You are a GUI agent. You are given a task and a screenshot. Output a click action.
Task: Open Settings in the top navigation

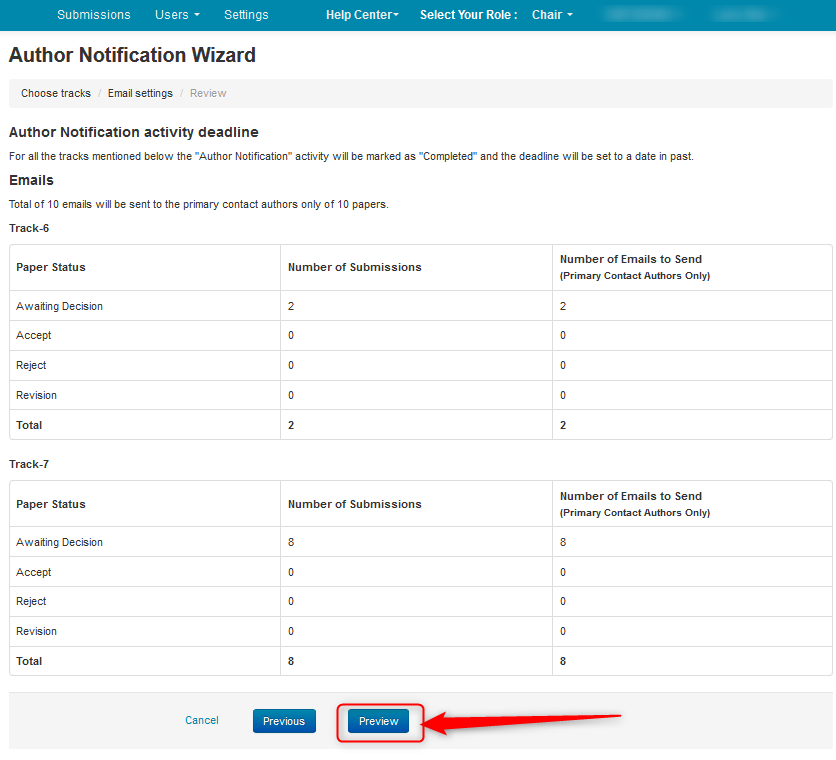pos(246,15)
